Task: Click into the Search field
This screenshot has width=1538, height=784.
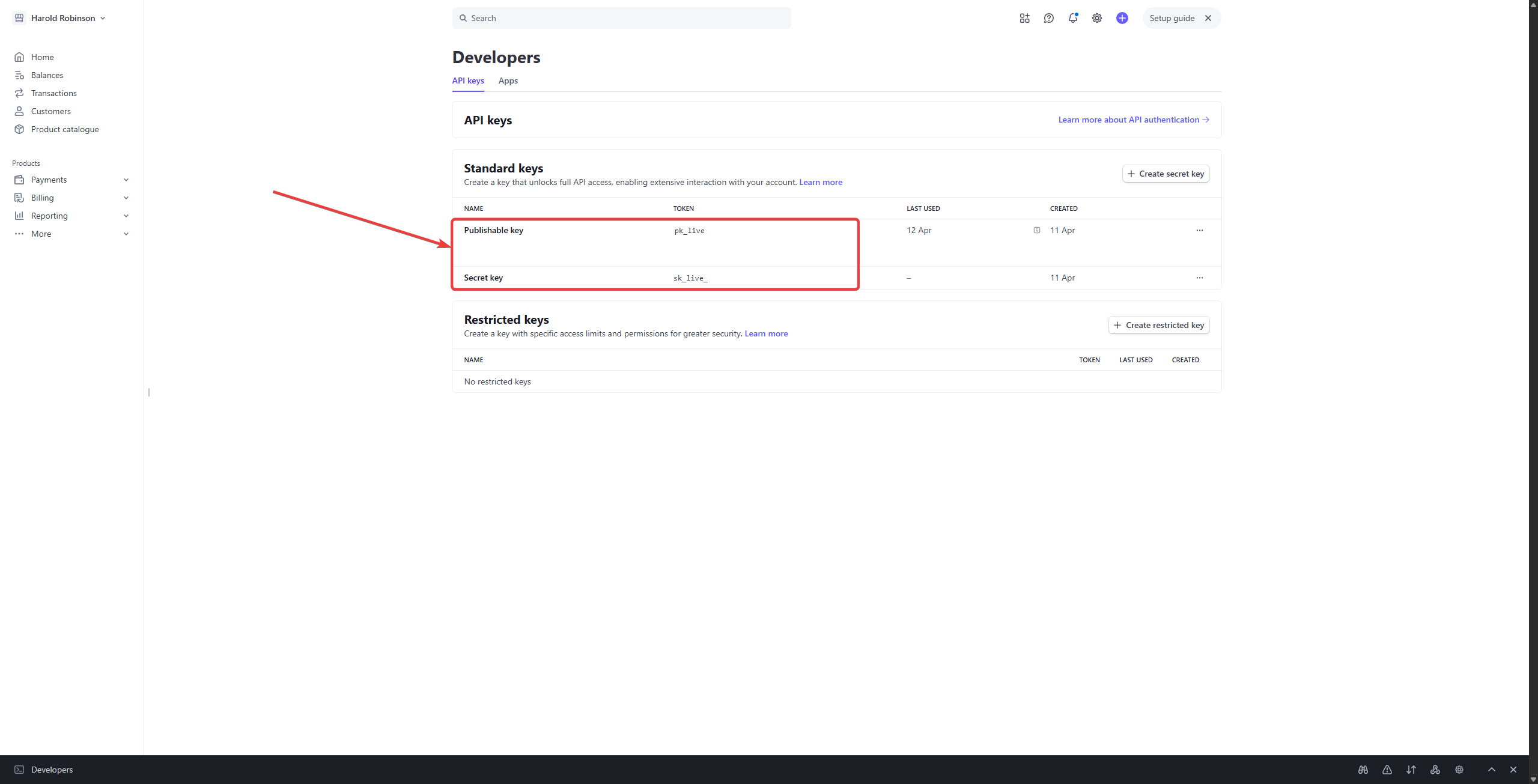Action: 621,18
